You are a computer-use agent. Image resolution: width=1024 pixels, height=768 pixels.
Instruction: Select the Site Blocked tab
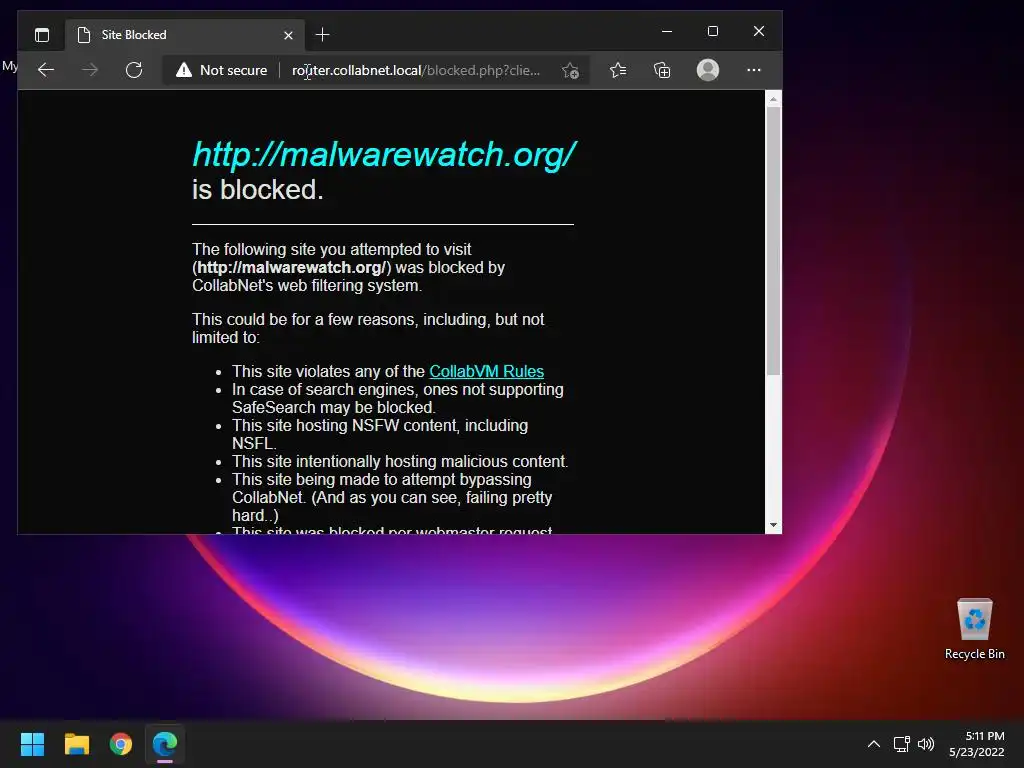[184, 35]
